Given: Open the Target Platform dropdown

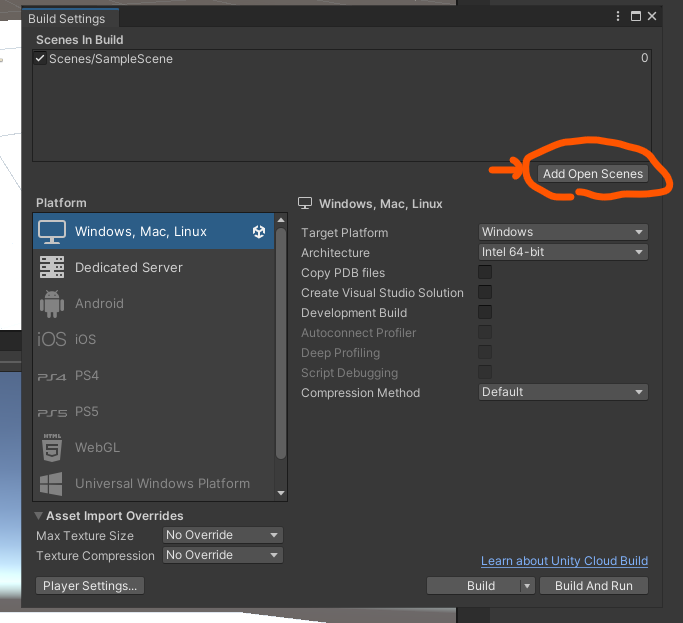Looking at the screenshot, I should point(563,232).
